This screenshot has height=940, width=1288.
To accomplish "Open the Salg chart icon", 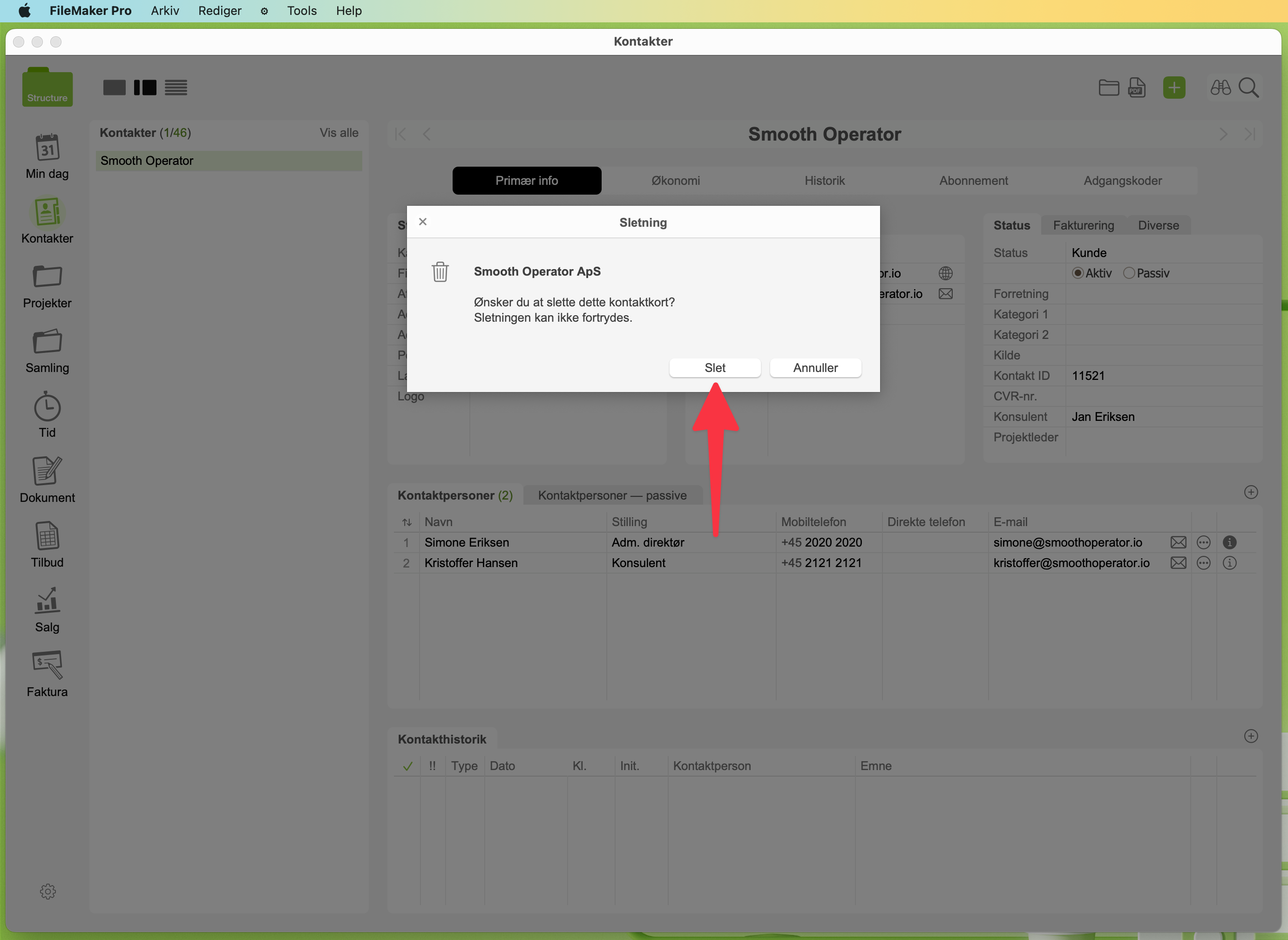I will (x=47, y=601).
